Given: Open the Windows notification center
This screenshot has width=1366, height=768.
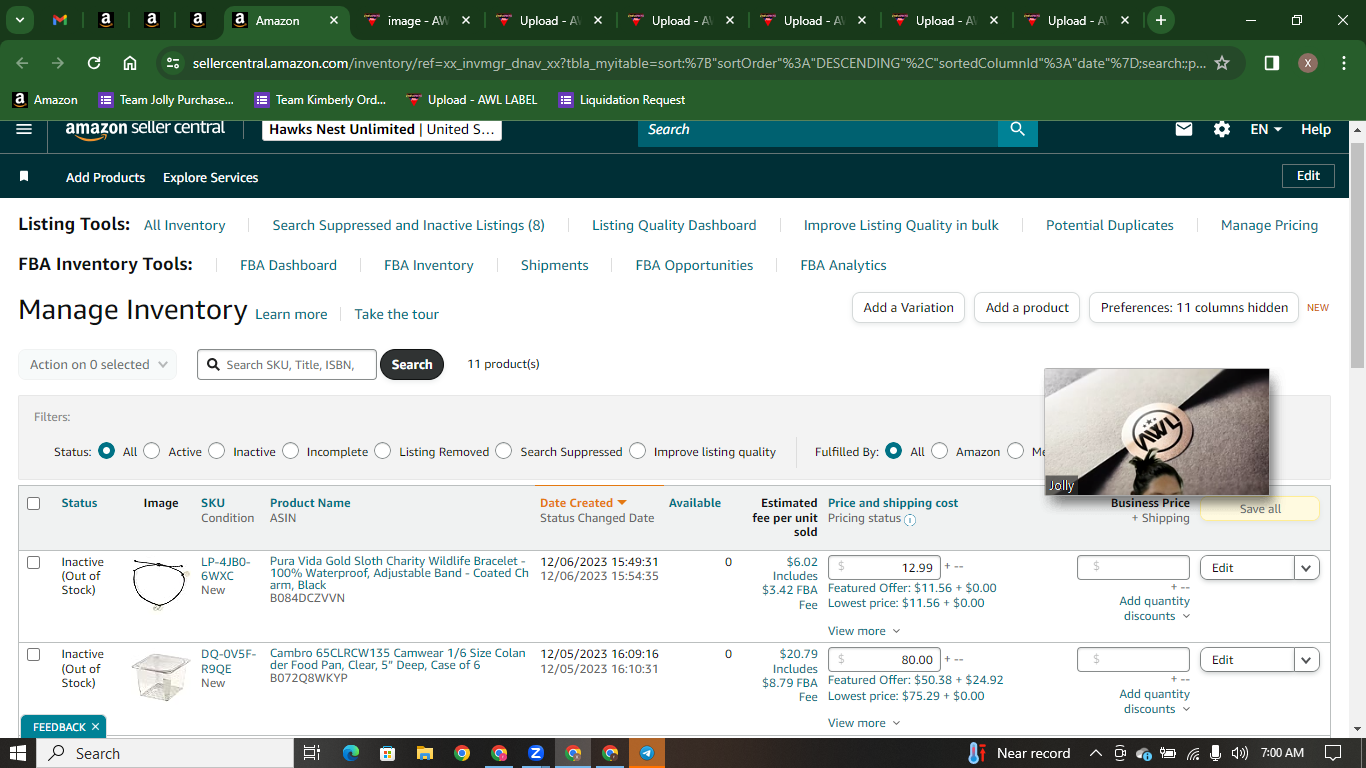Looking at the screenshot, I should click(1333, 753).
